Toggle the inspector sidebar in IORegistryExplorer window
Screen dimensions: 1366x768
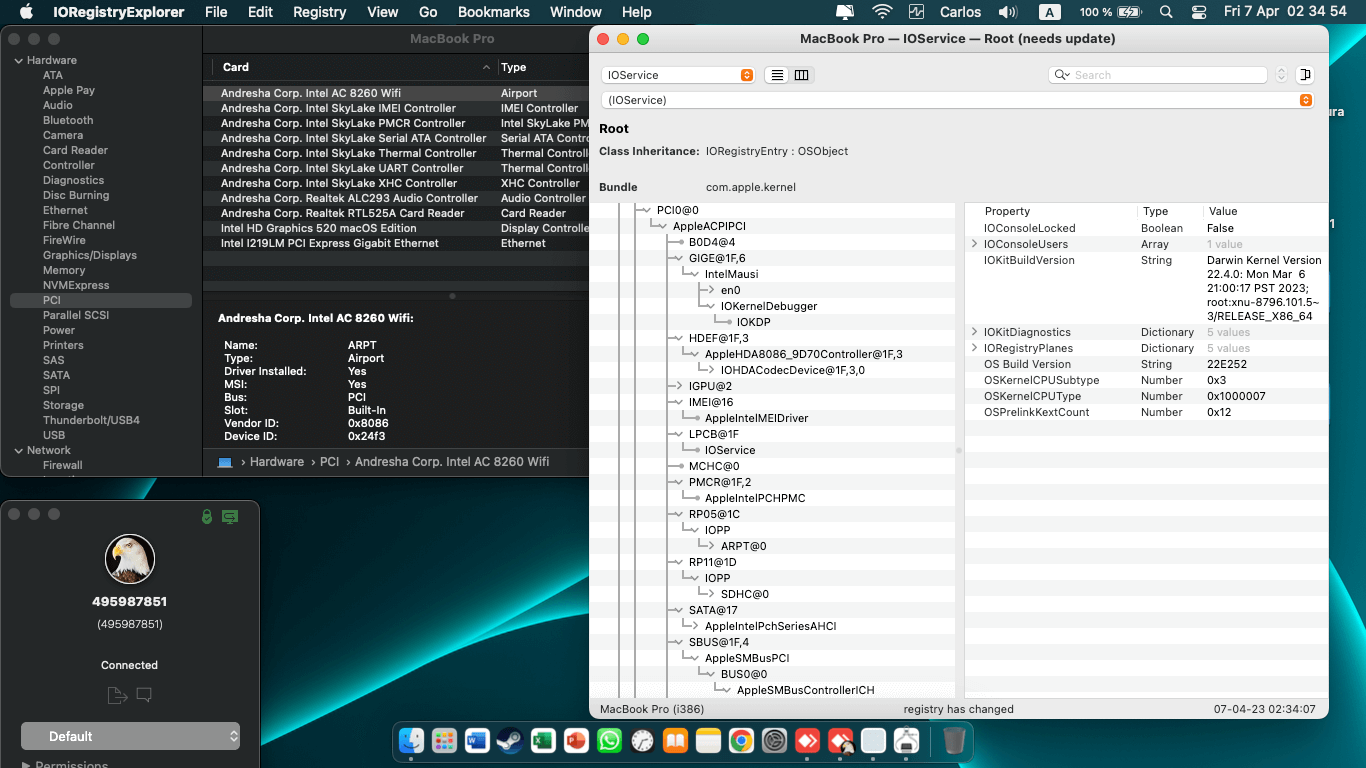pyautogui.click(x=1305, y=75)
